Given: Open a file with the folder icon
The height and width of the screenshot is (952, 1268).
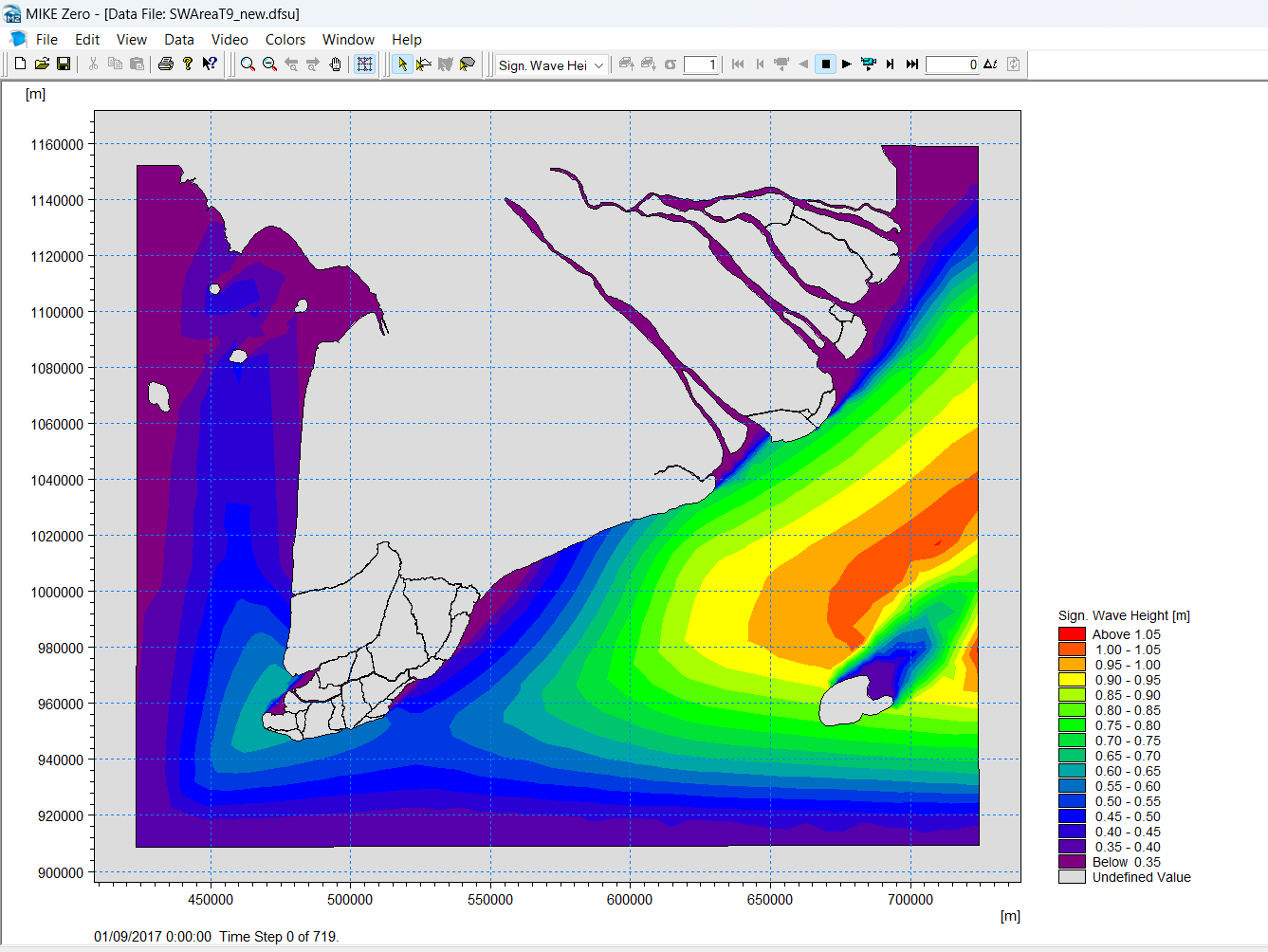Looking at the screenshot, I should click(x=42, y=64).
